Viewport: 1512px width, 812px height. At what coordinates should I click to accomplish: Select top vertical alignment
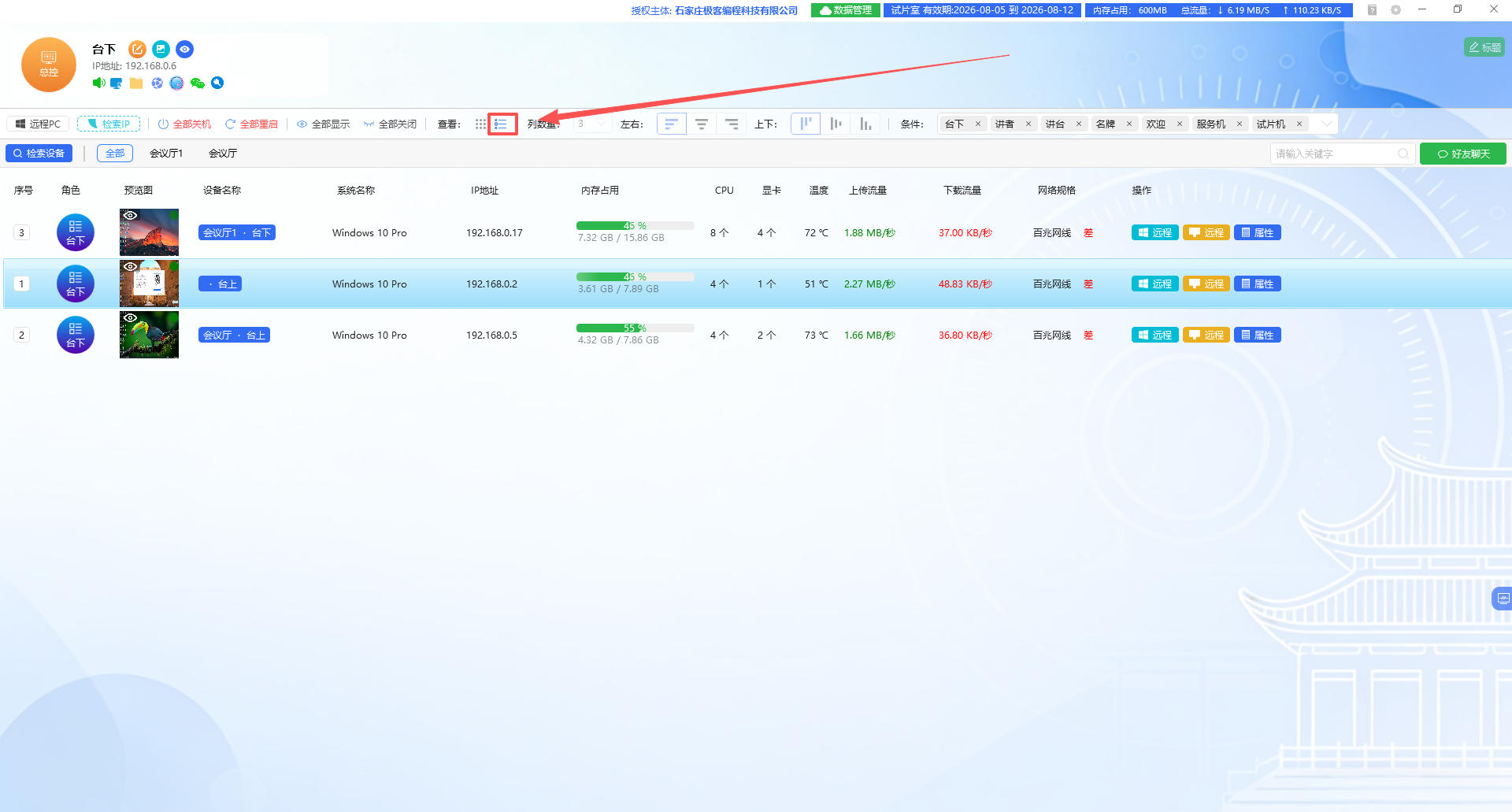(806, 124)
